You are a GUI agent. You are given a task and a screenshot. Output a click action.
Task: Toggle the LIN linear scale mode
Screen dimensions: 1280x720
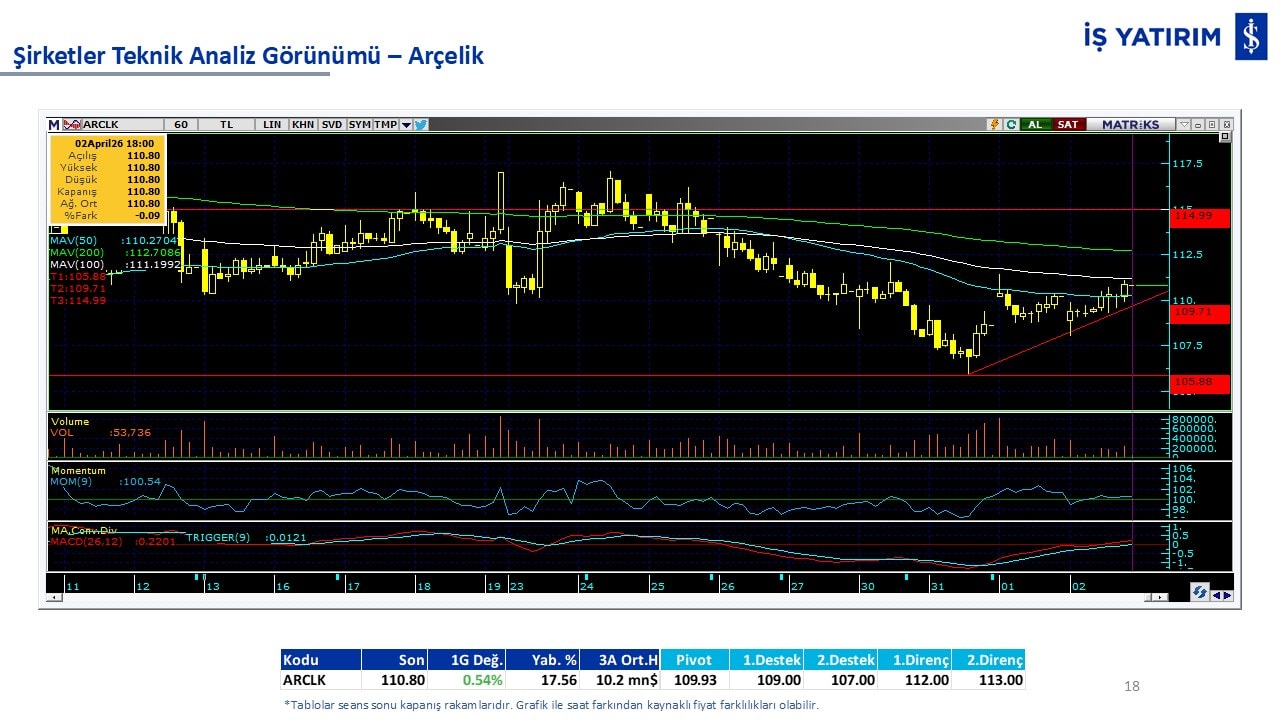(272, 125)
